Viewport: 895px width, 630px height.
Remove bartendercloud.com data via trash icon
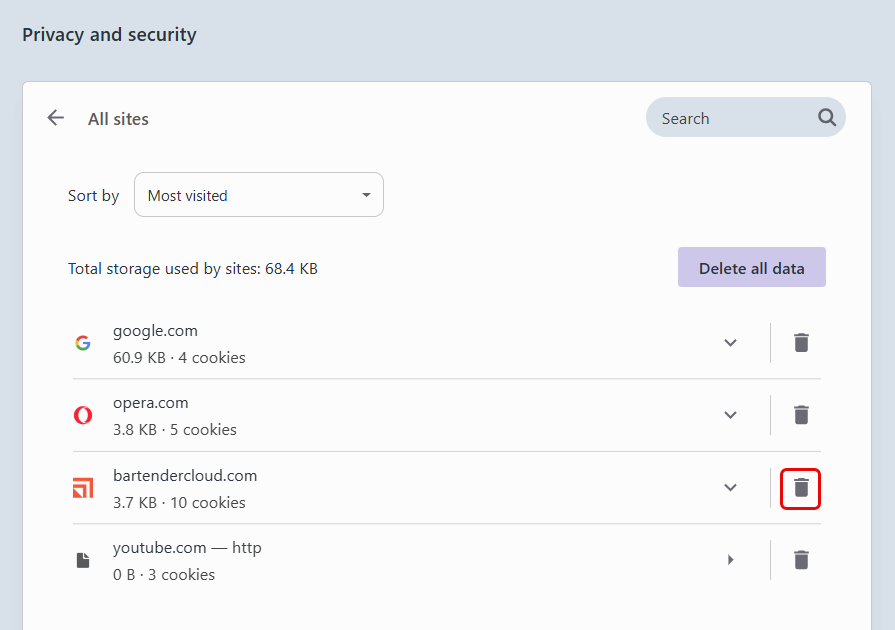click(x=801, y=488)
